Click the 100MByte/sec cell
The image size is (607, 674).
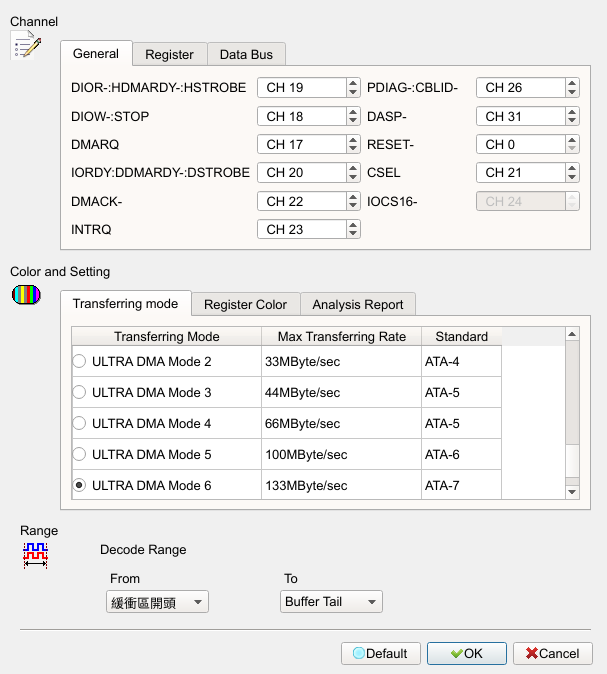point(341,454)
